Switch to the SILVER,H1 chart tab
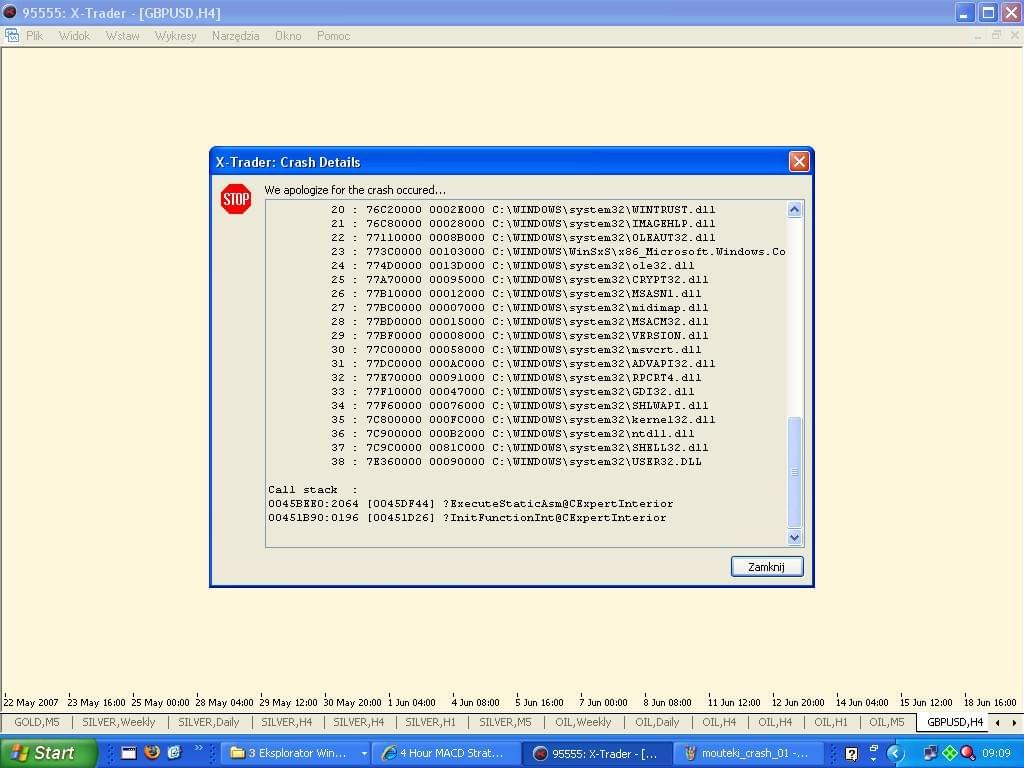 [430, 722]
